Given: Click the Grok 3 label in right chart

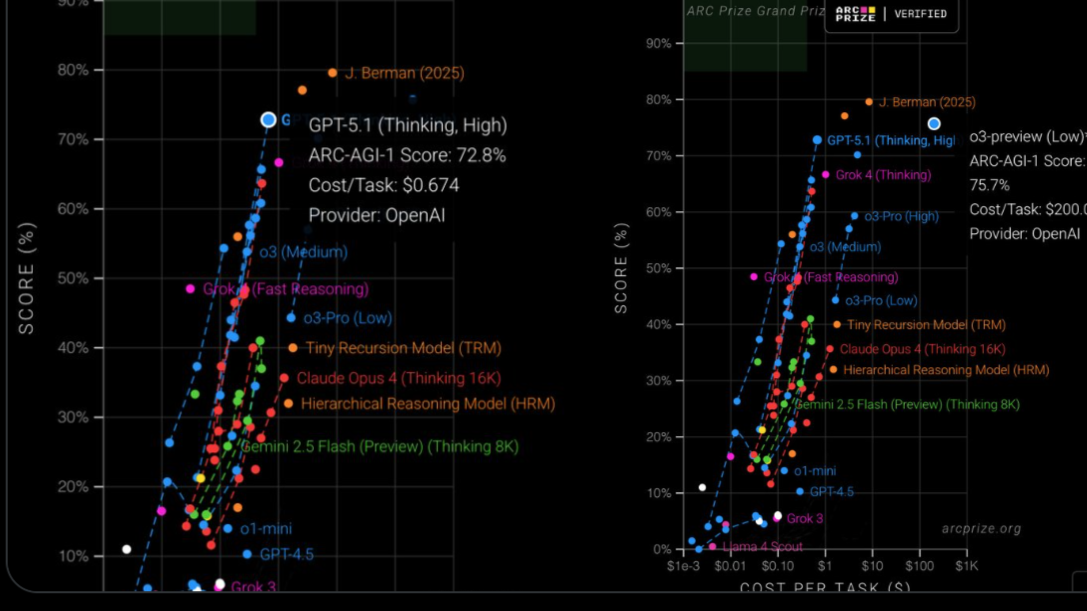Looking at the screenshot, I should coord(804,519).
